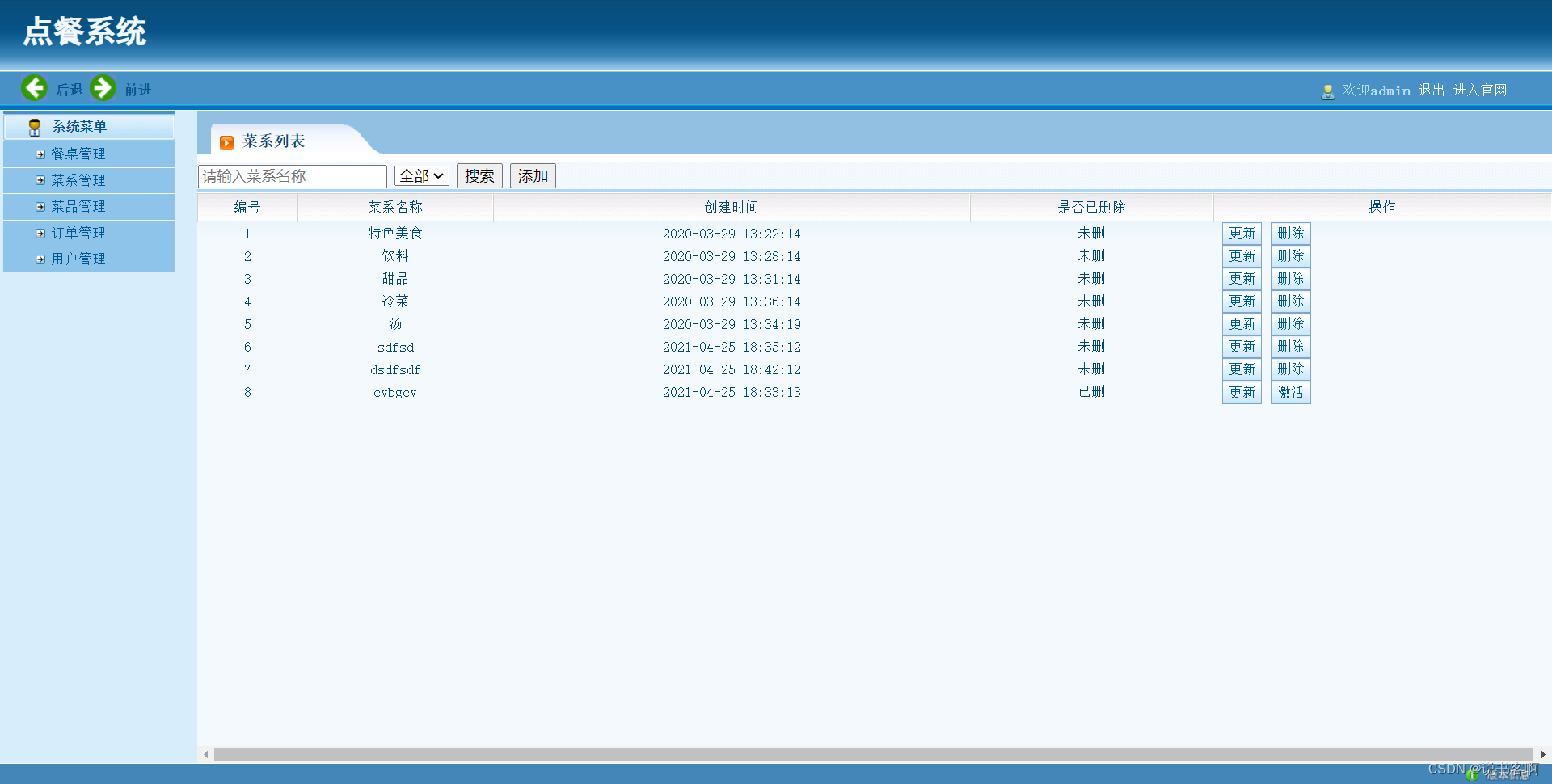This screenshot has height=784, width=1552.
Task: Click 激活 for cvbgcv row
Action: coord(1290,393)
